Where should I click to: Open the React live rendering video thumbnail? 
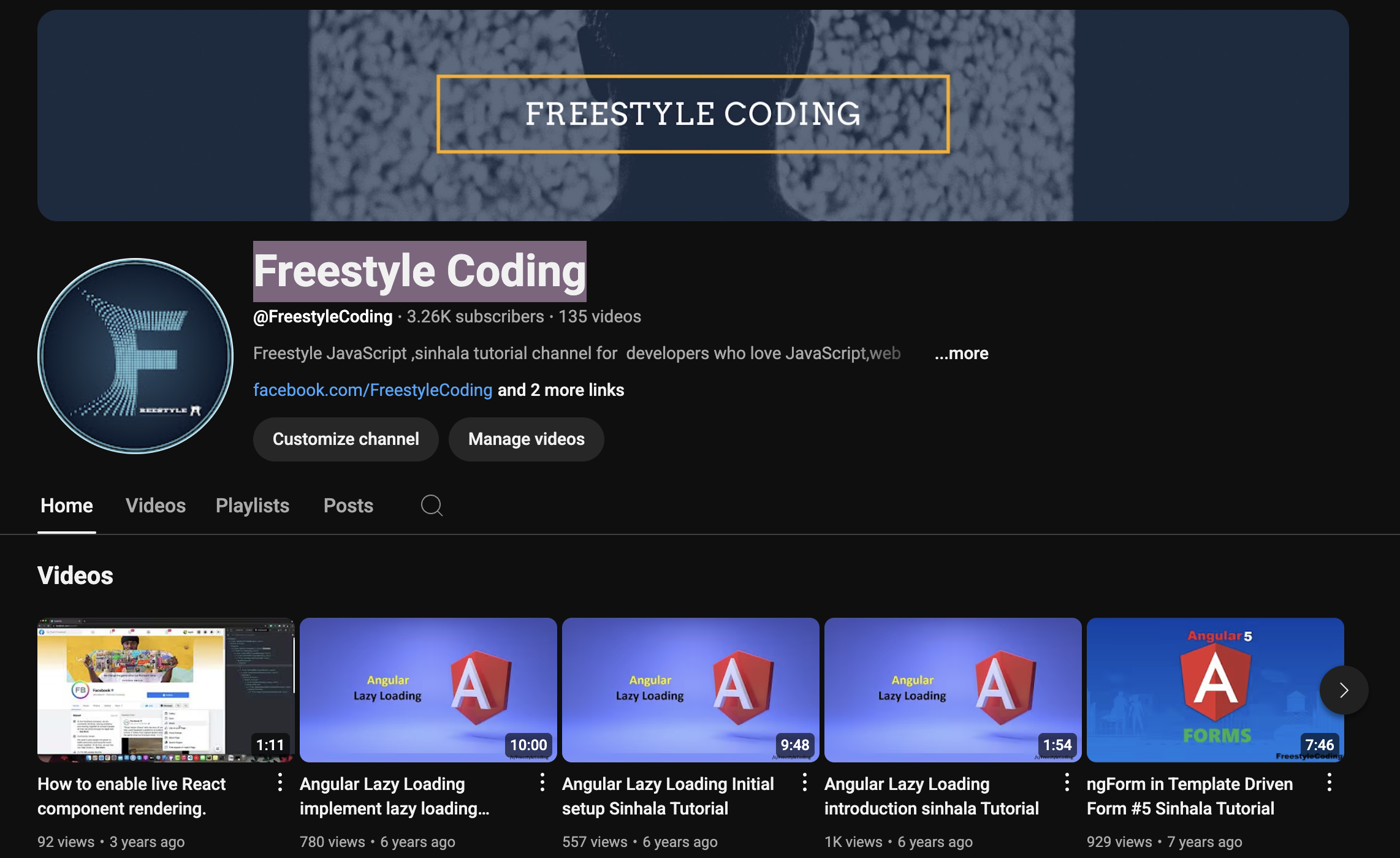pyautogui.click(x=166, y=690)
